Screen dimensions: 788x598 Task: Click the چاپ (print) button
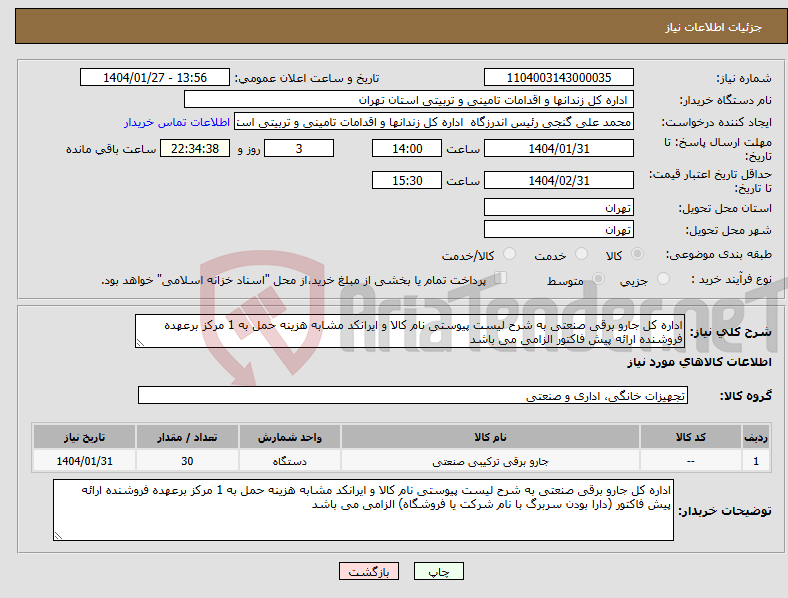click(x=438, y=571)
